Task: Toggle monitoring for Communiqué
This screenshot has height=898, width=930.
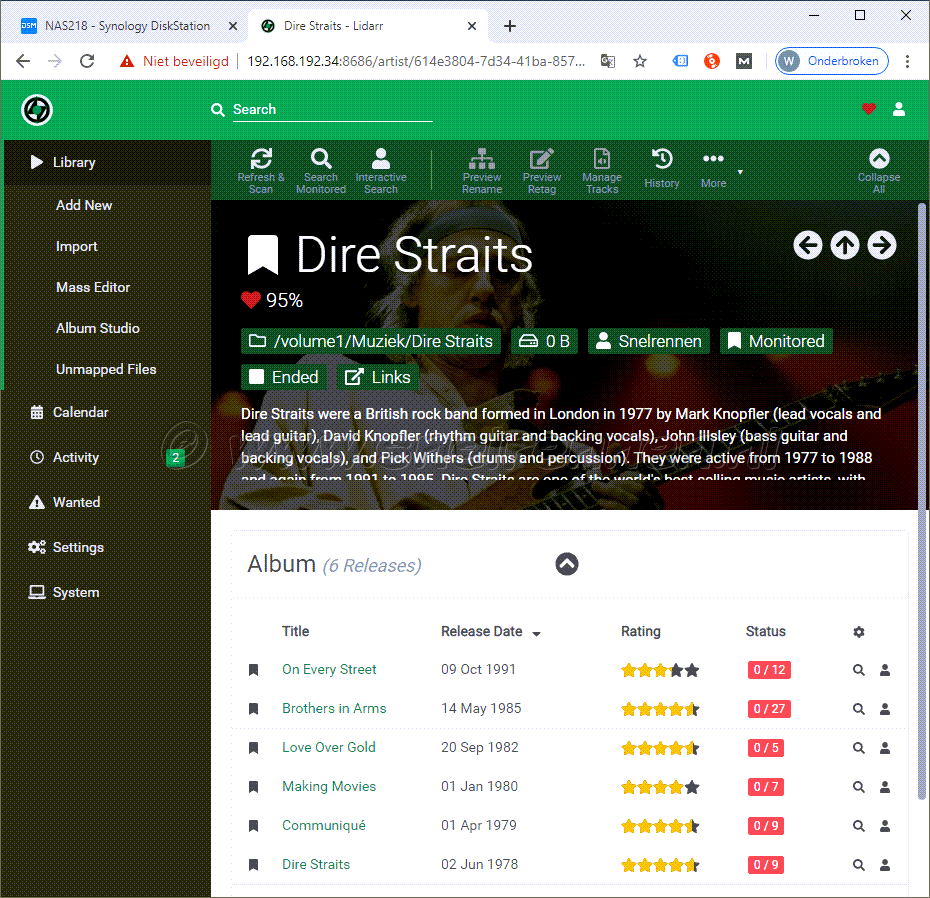Action: tap(253, 826)
